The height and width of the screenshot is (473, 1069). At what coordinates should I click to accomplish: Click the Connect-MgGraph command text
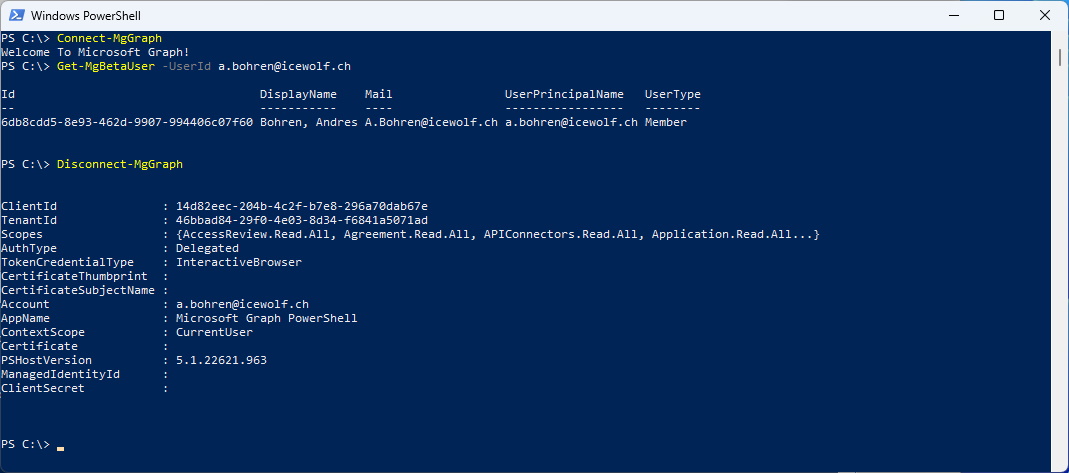[x=109, y=38]
